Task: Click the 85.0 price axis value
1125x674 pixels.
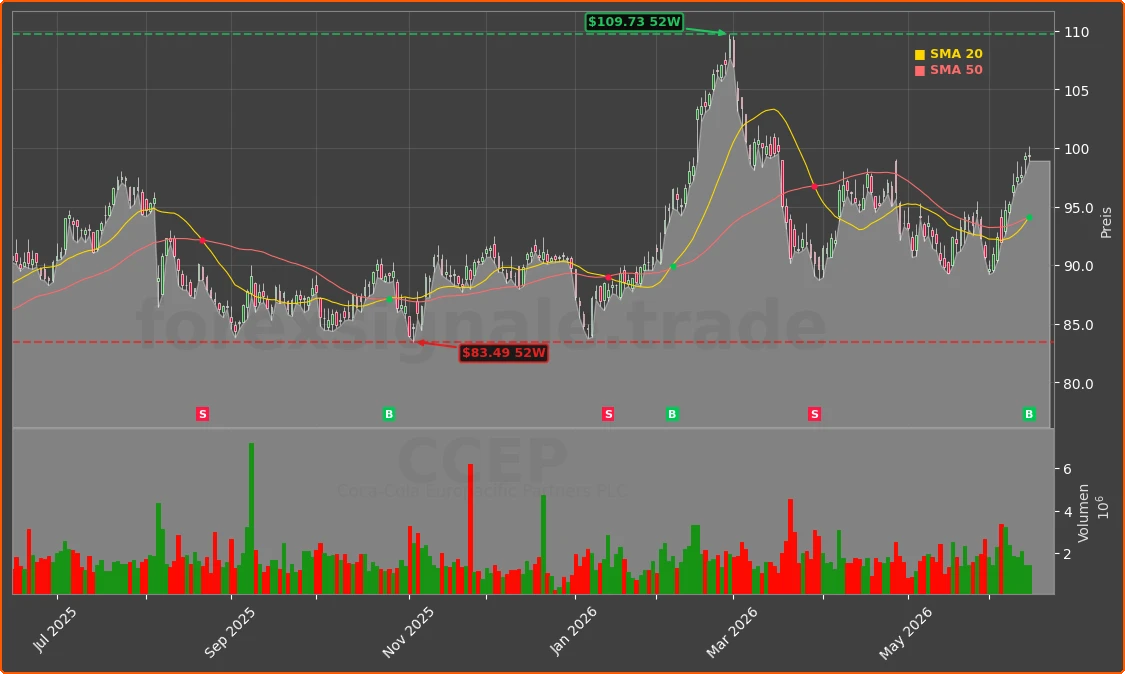Action: pos(1079,325)
